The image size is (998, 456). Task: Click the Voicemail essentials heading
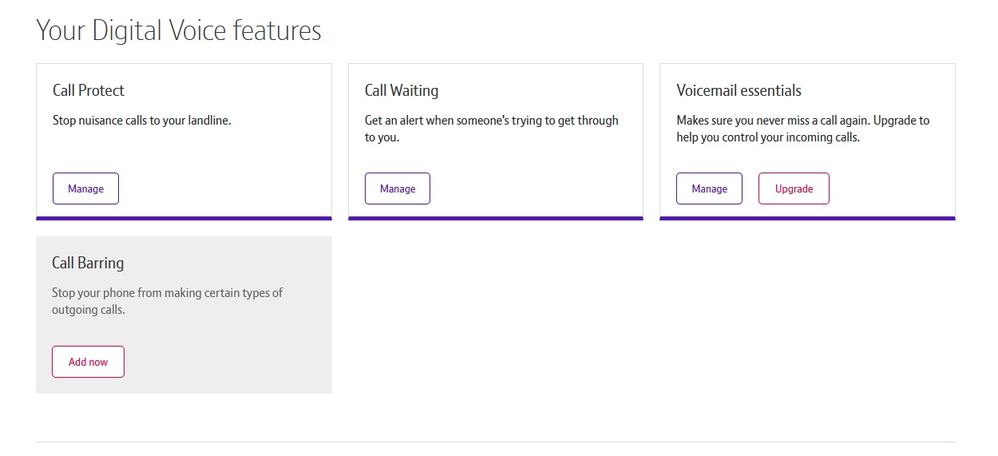738,91
